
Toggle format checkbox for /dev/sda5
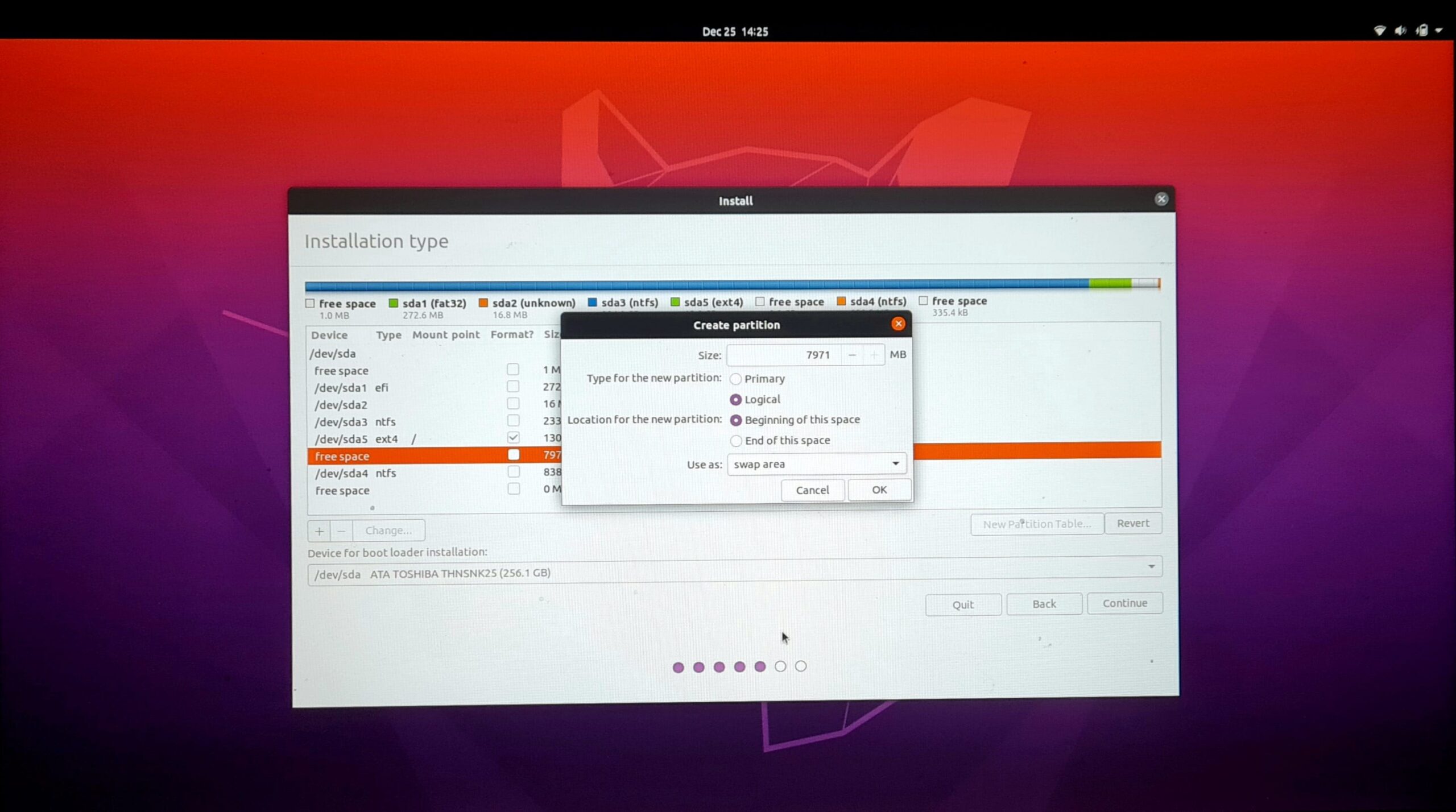coord(513,437)
